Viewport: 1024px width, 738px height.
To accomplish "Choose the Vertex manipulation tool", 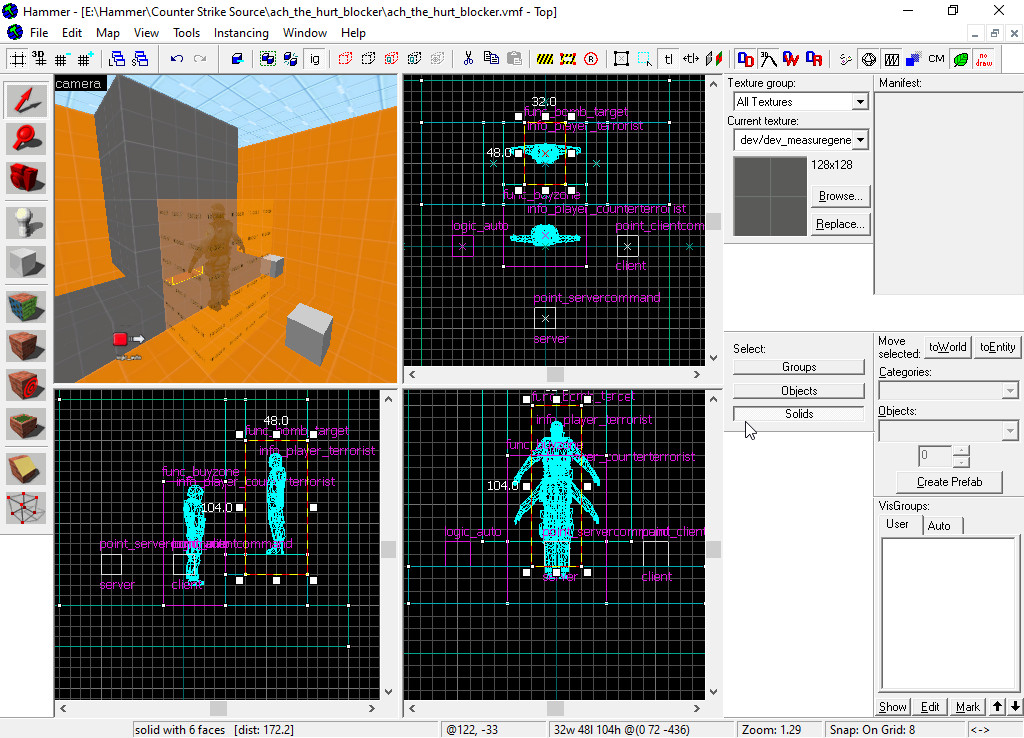I will pyautogui.click(x=26, y=508).
